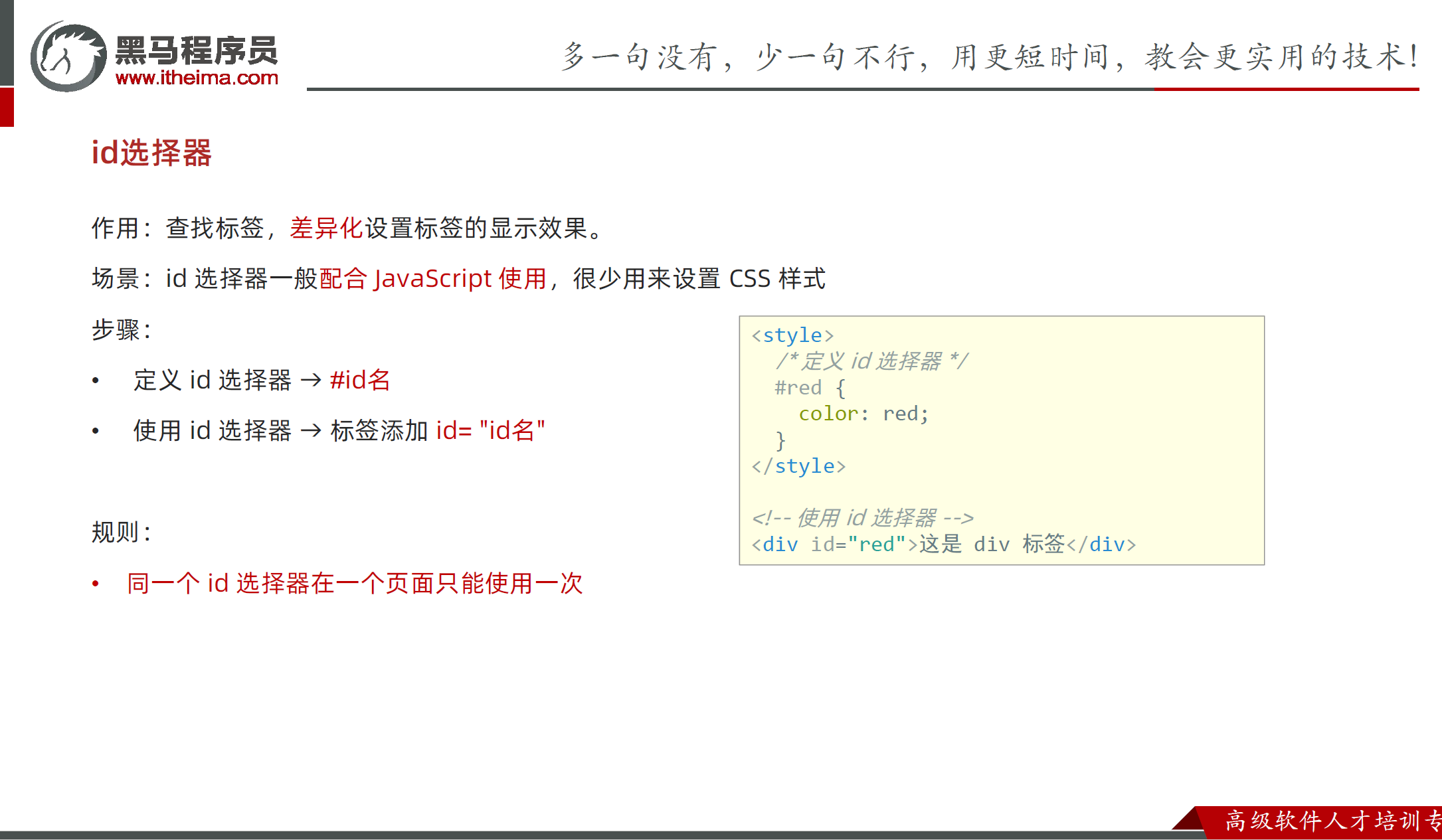This screenshot has width=1442, height=840.
Task: Click the opening <style> tag in code
Action: [x=792, y=335]
